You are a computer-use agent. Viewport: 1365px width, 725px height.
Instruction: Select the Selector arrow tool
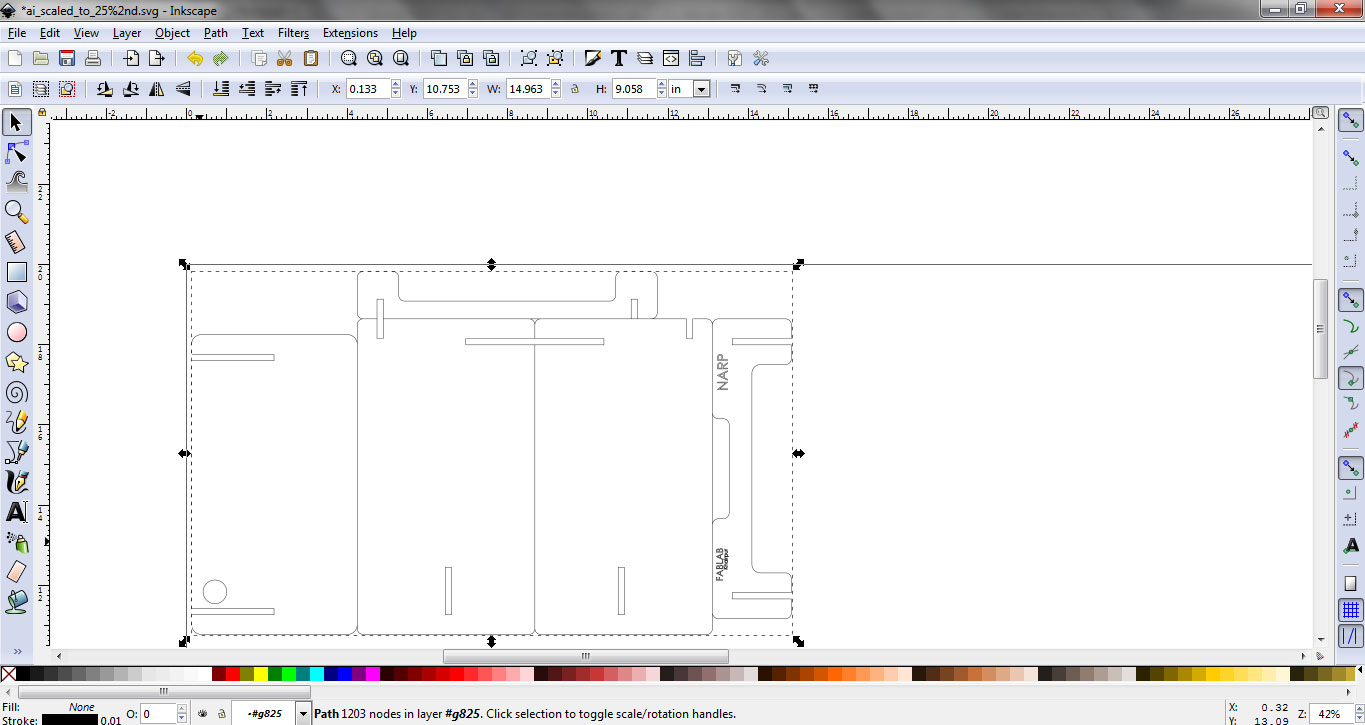[17, 123]
